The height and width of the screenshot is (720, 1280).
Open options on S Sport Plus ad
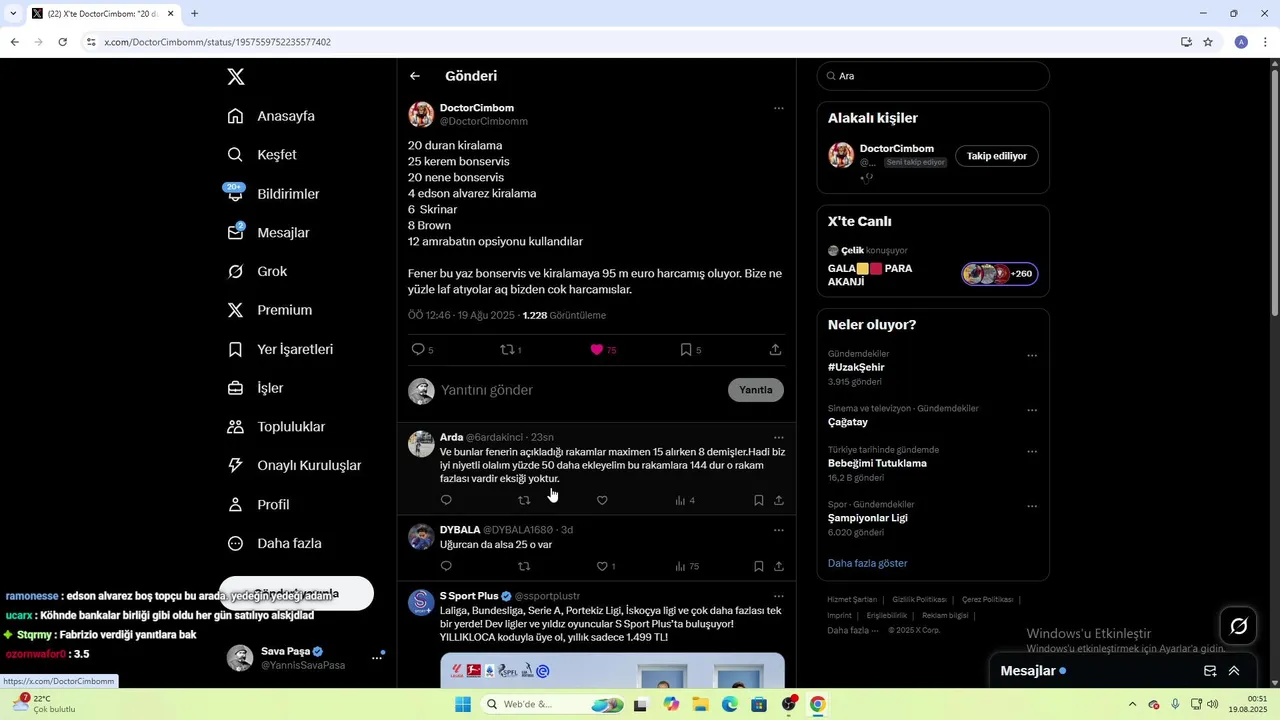(x=779, y=596)
